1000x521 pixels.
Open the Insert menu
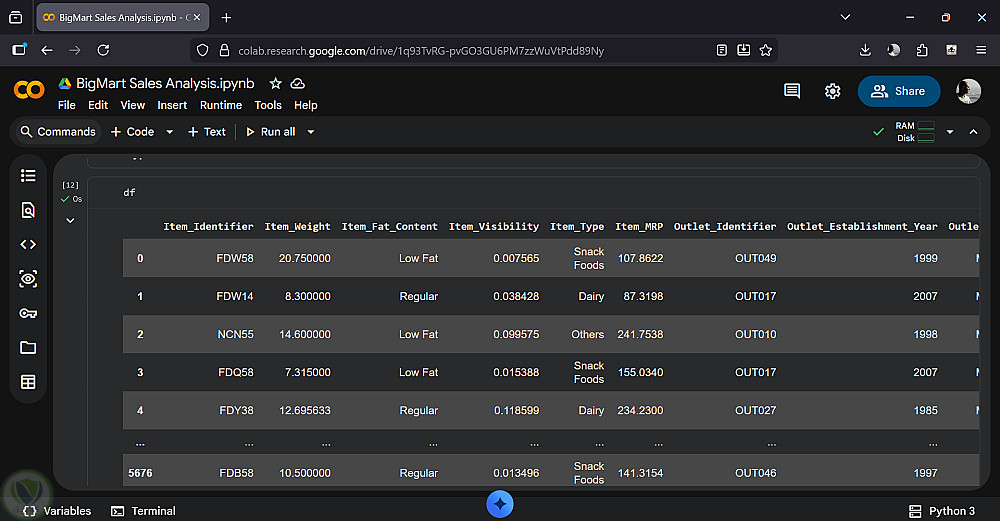pyautogui.click(x=172, y=105)
